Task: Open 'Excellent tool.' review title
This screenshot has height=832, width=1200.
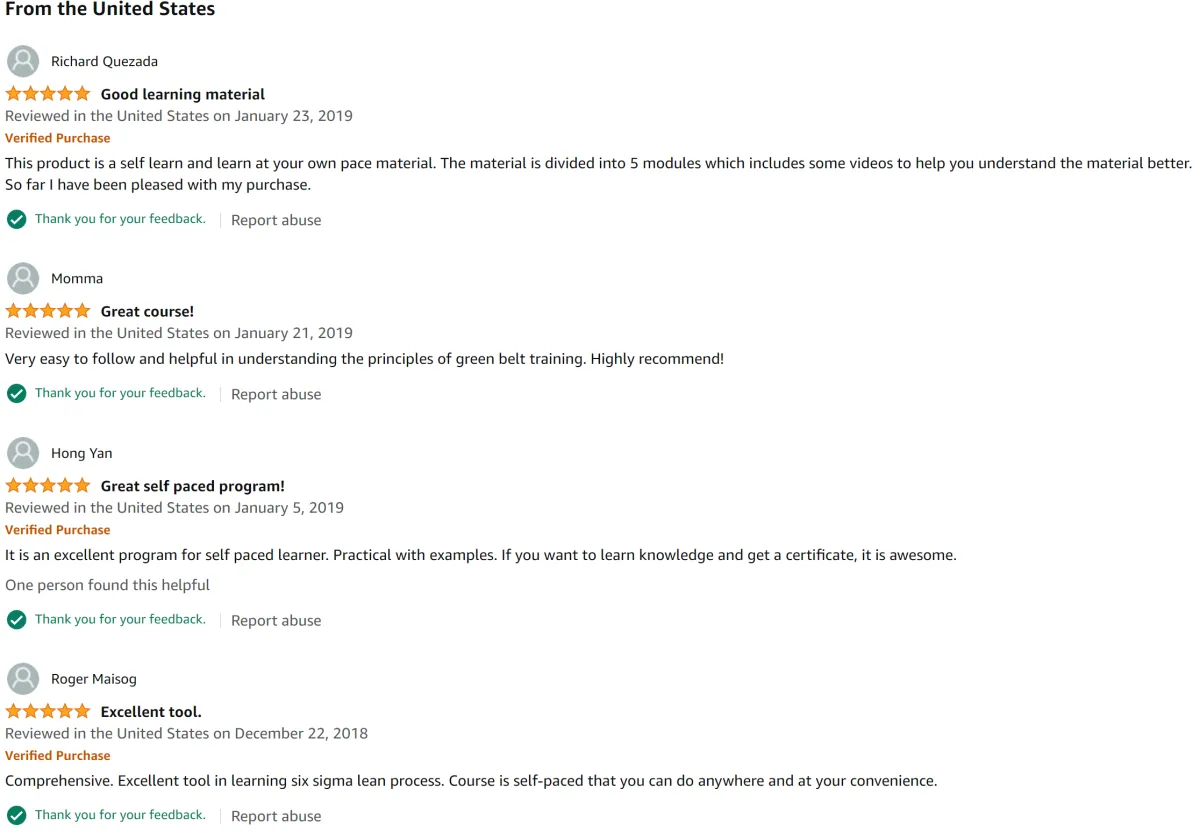Action: pos(151,712)
